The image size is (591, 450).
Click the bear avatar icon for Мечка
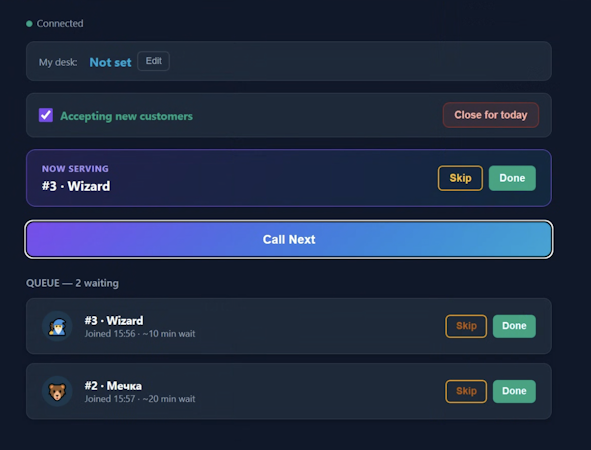[57, 391]
